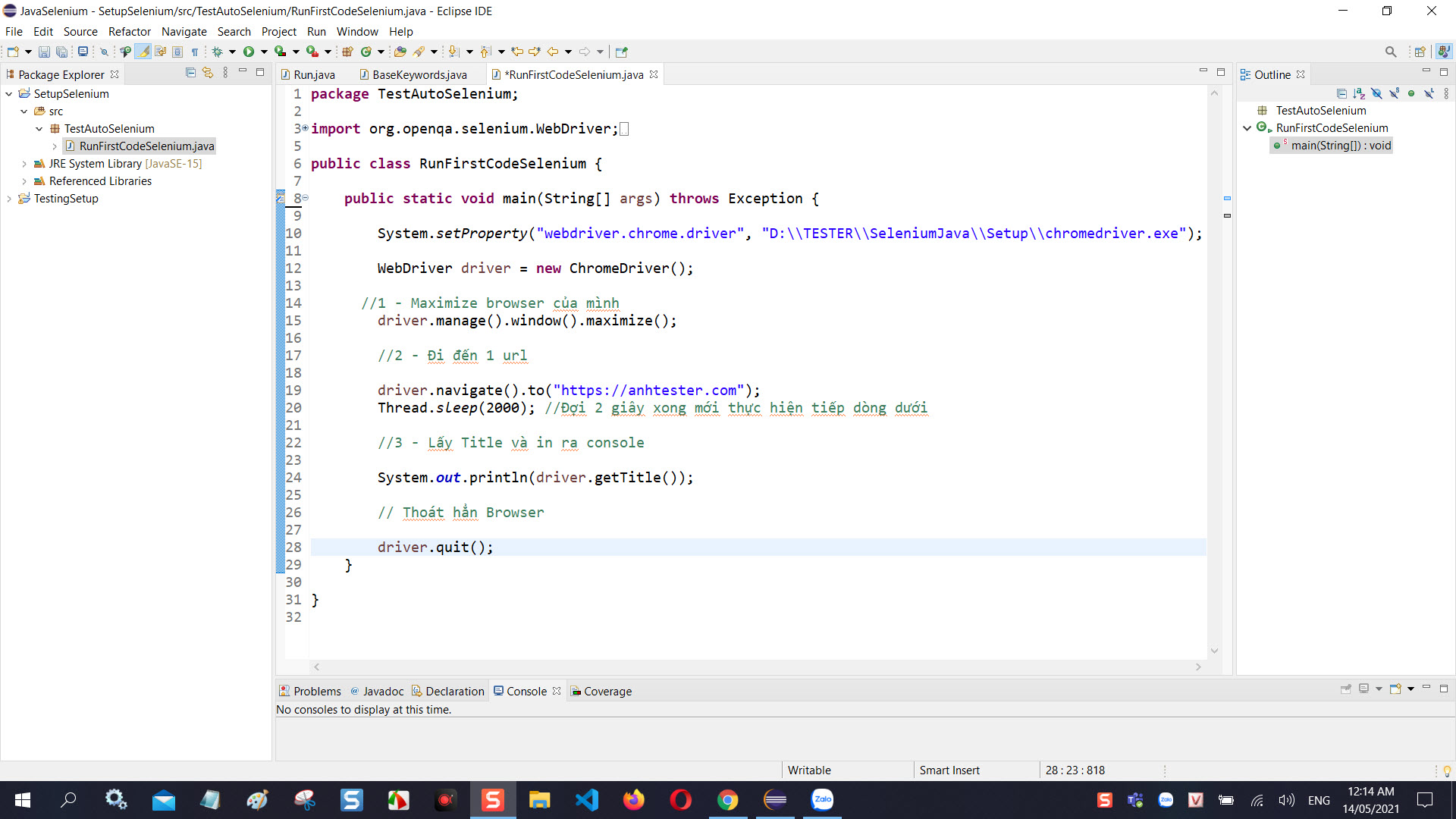Sort Outline alphabetically
This screenshot has width=1456, height=819.
(x=1359, y=93)
